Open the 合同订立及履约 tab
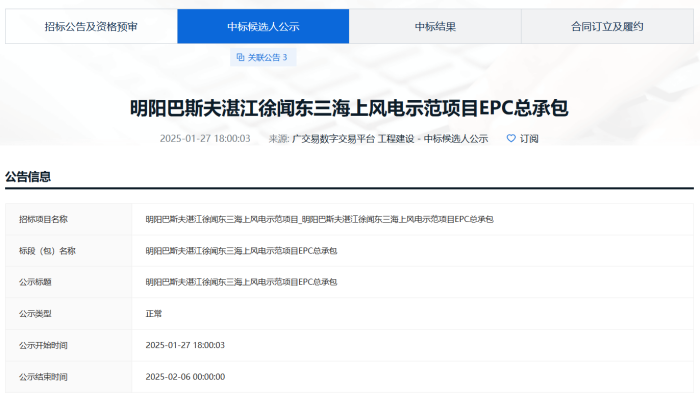700x393 pixels. (607, 26)
